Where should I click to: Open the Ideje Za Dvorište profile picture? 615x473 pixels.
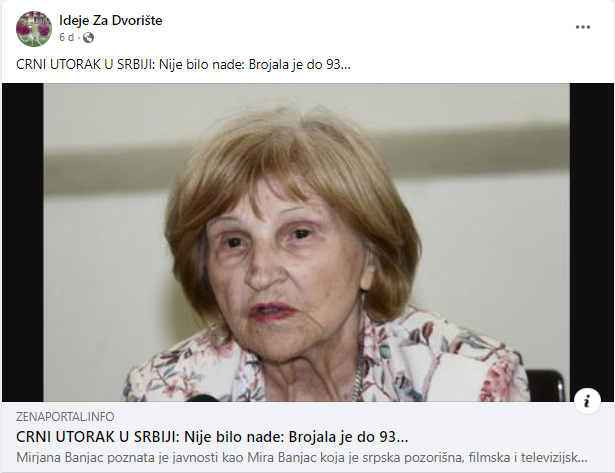[34, 29]
